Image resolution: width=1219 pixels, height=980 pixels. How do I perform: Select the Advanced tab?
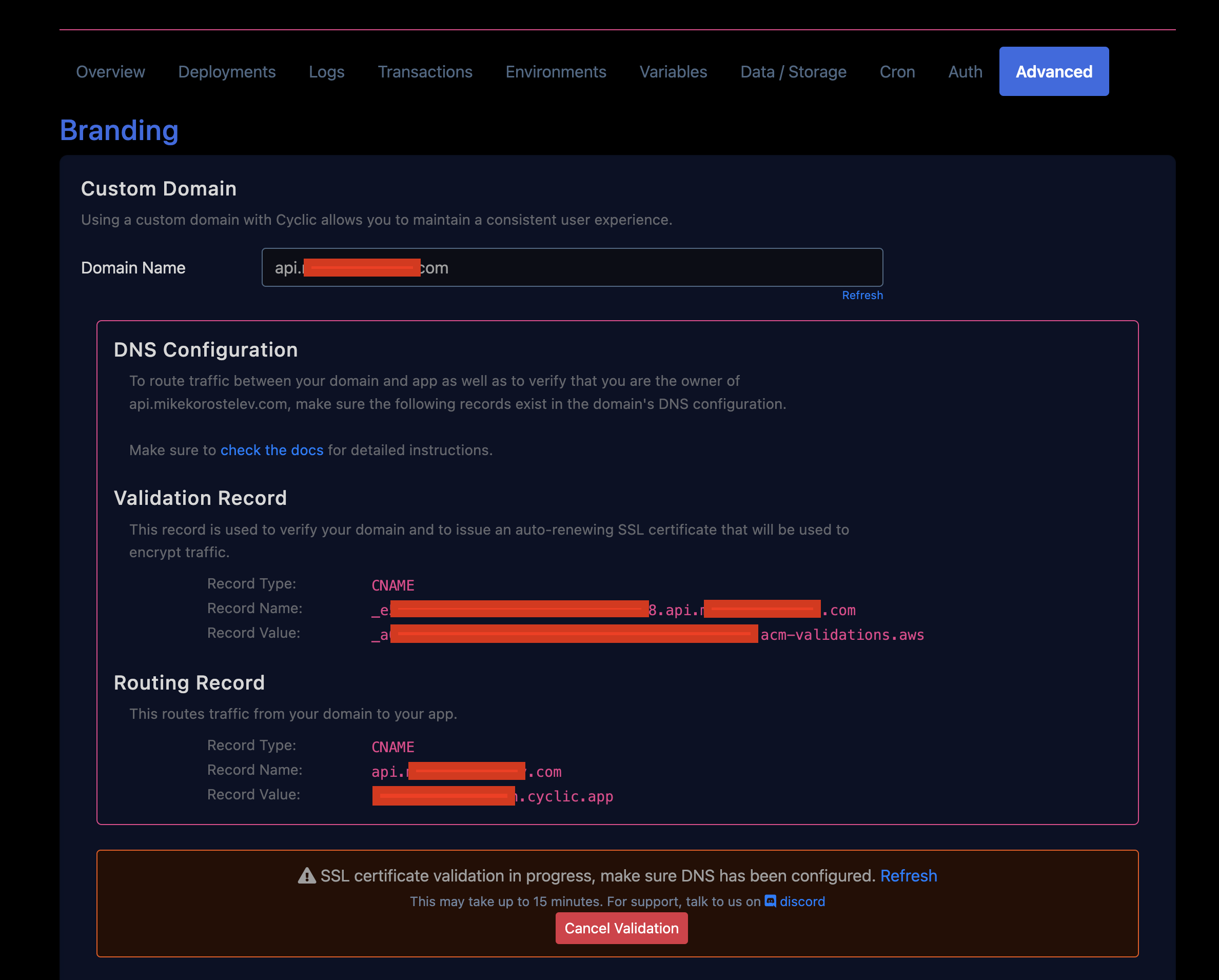coord(1053,72)
